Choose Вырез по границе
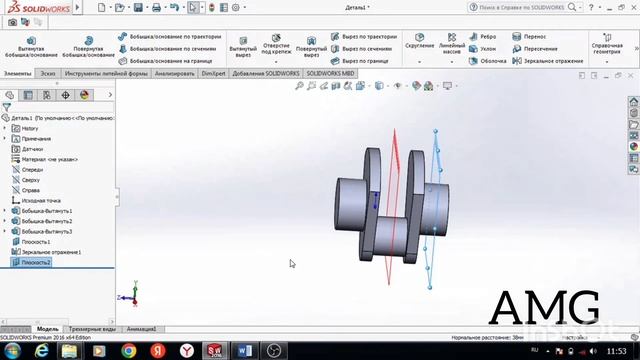Screen dimensions: 640x360 [x=360, y=61]
